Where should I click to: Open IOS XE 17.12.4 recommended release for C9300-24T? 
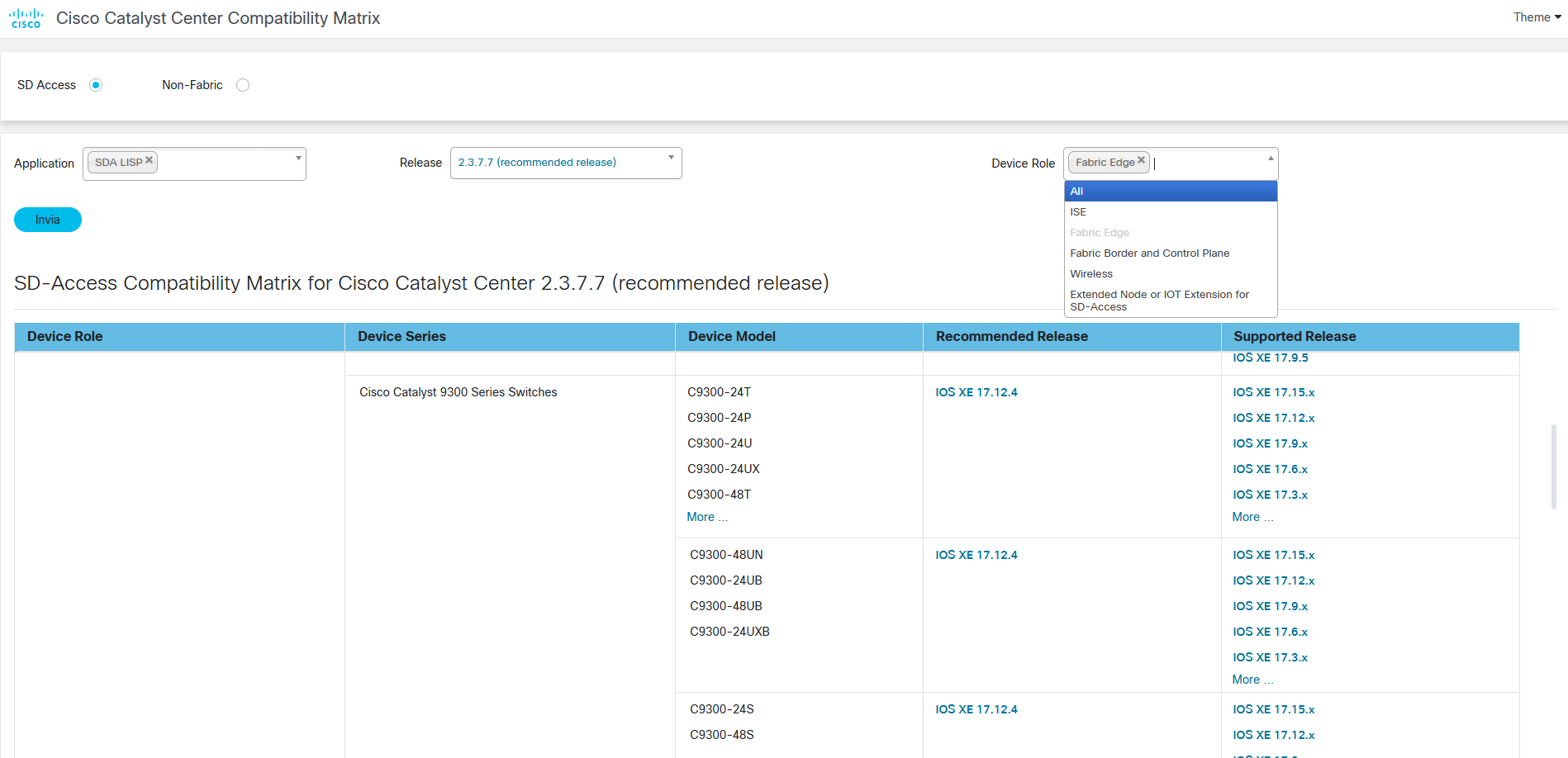point(976,392)
